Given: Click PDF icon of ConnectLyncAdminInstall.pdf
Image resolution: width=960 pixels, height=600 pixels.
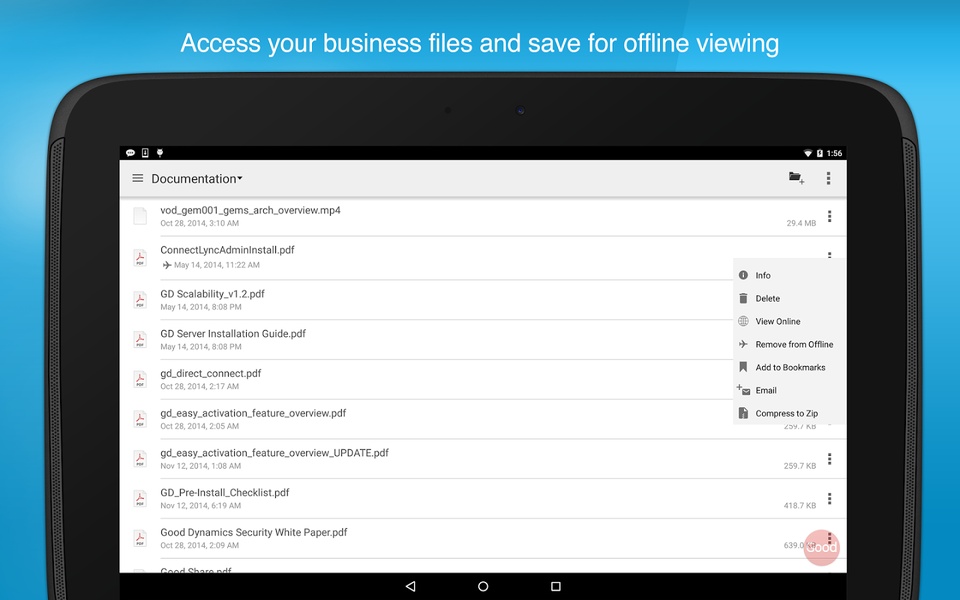Looking at the screenshot, I should tap(140, 258).
